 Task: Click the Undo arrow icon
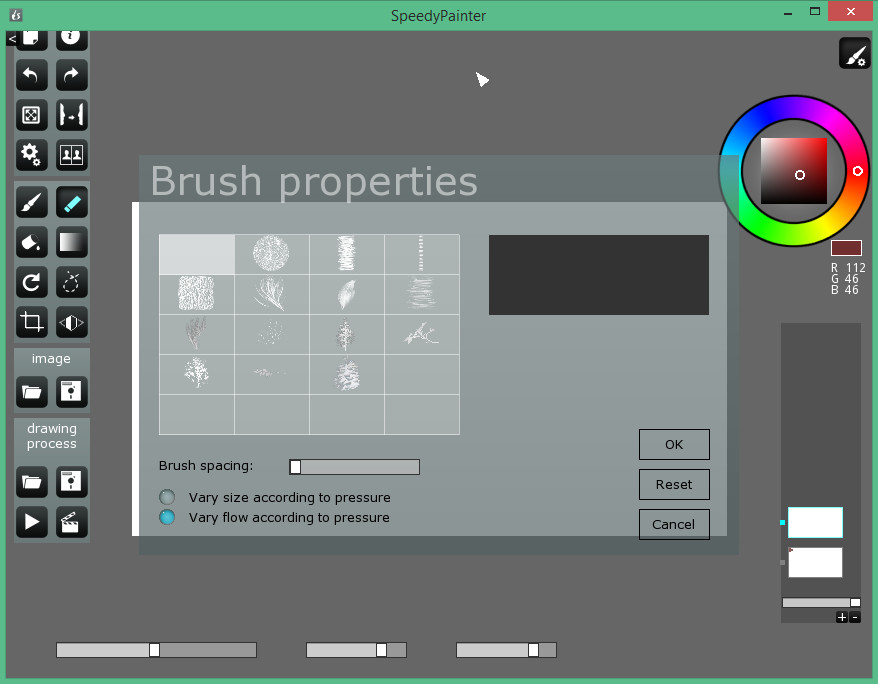[x=32, y=75]
